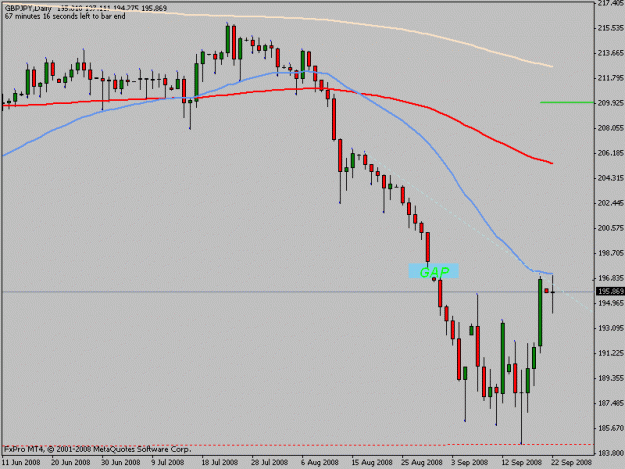Click the 200.575 price axis label
Viewport: 625px width, 469px height.
pos(610,228)
